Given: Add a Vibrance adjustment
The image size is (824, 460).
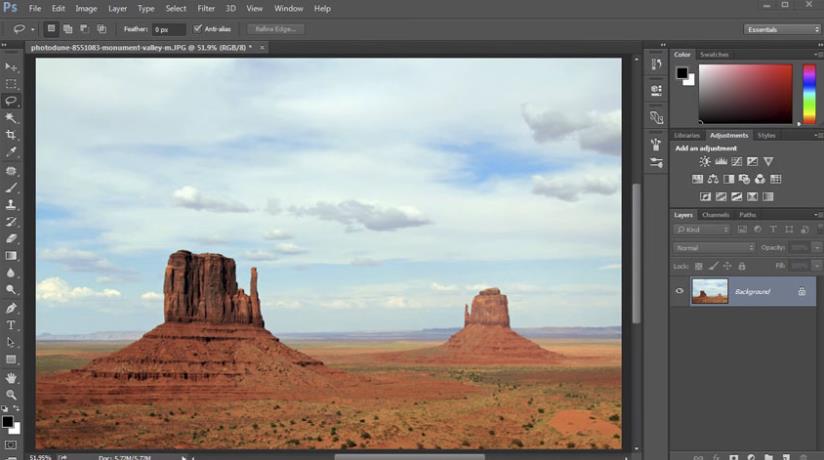Looking at the screenshot, I should (768, 161).
